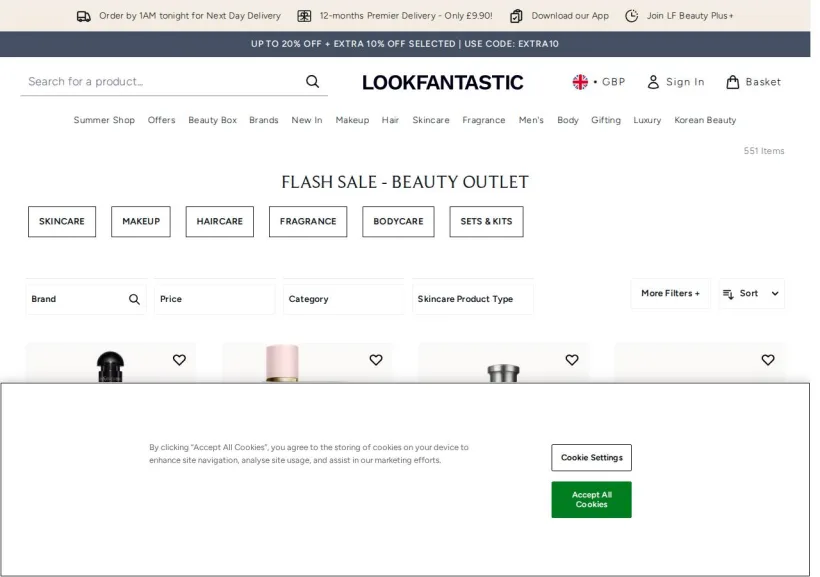Viewport: 820px width, 577px height.
Task: Click the Brand filter magnifier icon
Action: 134,299
